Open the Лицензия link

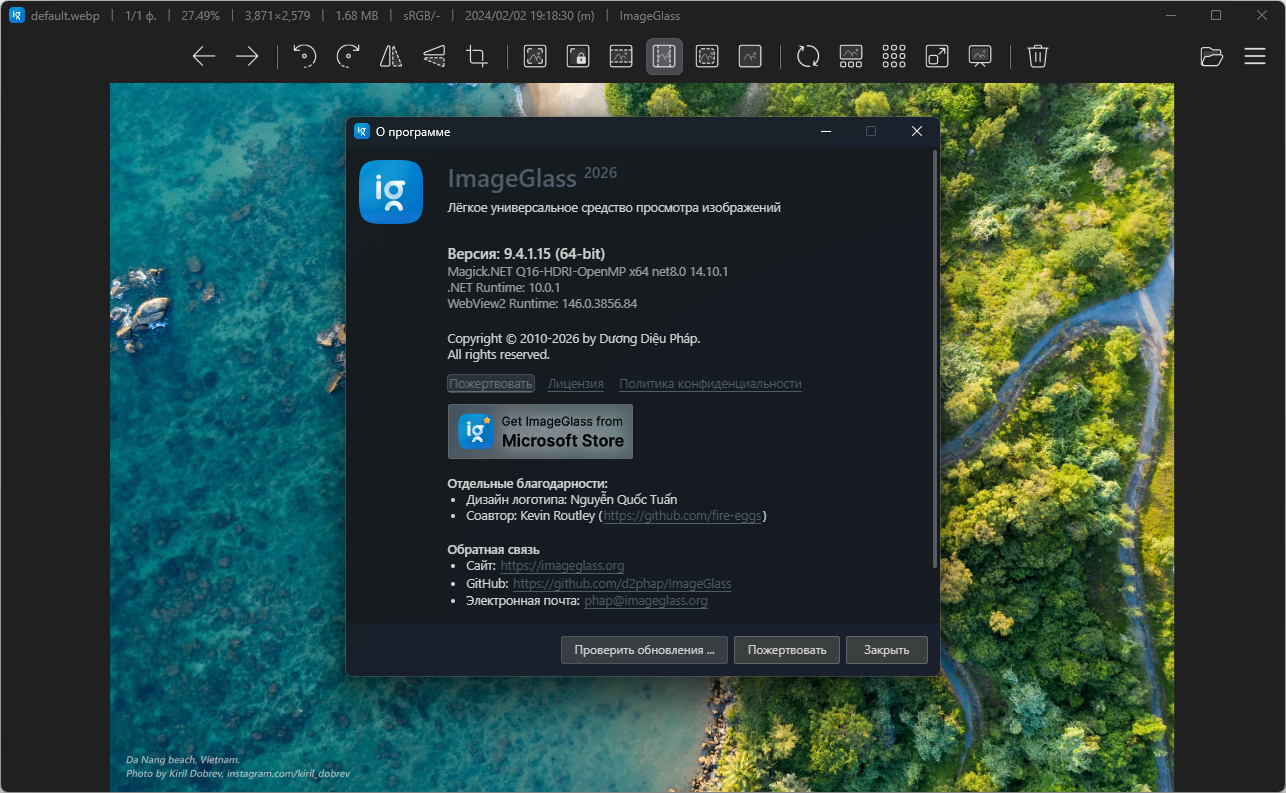click(575, 384)
